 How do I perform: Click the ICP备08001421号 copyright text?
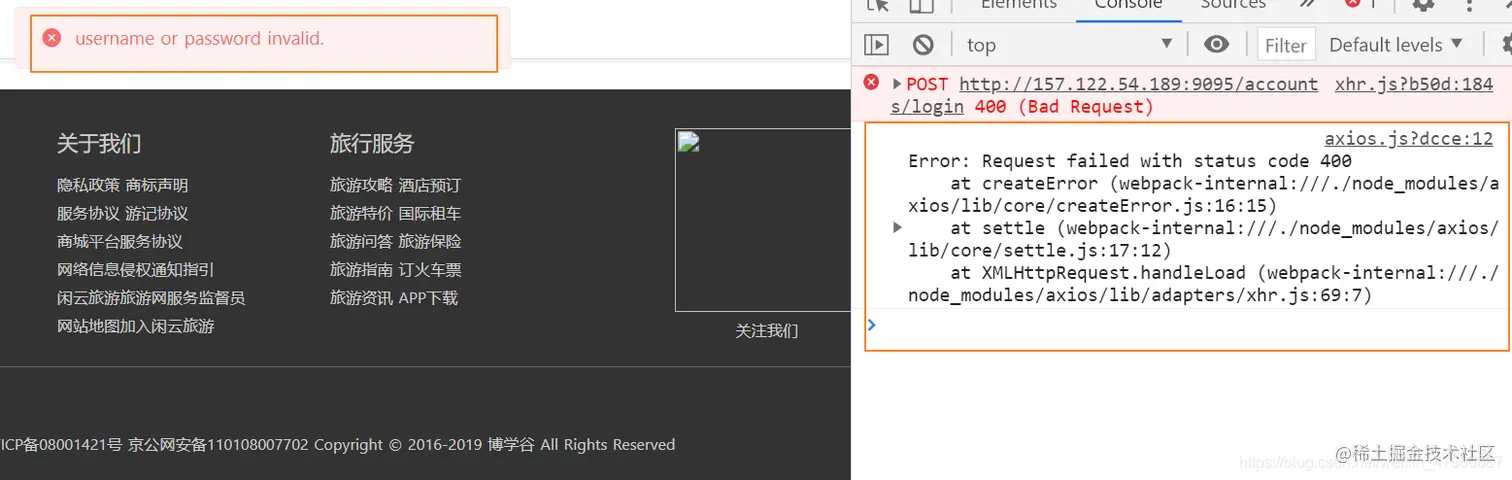pyautogui.click(x=61, y=444)
